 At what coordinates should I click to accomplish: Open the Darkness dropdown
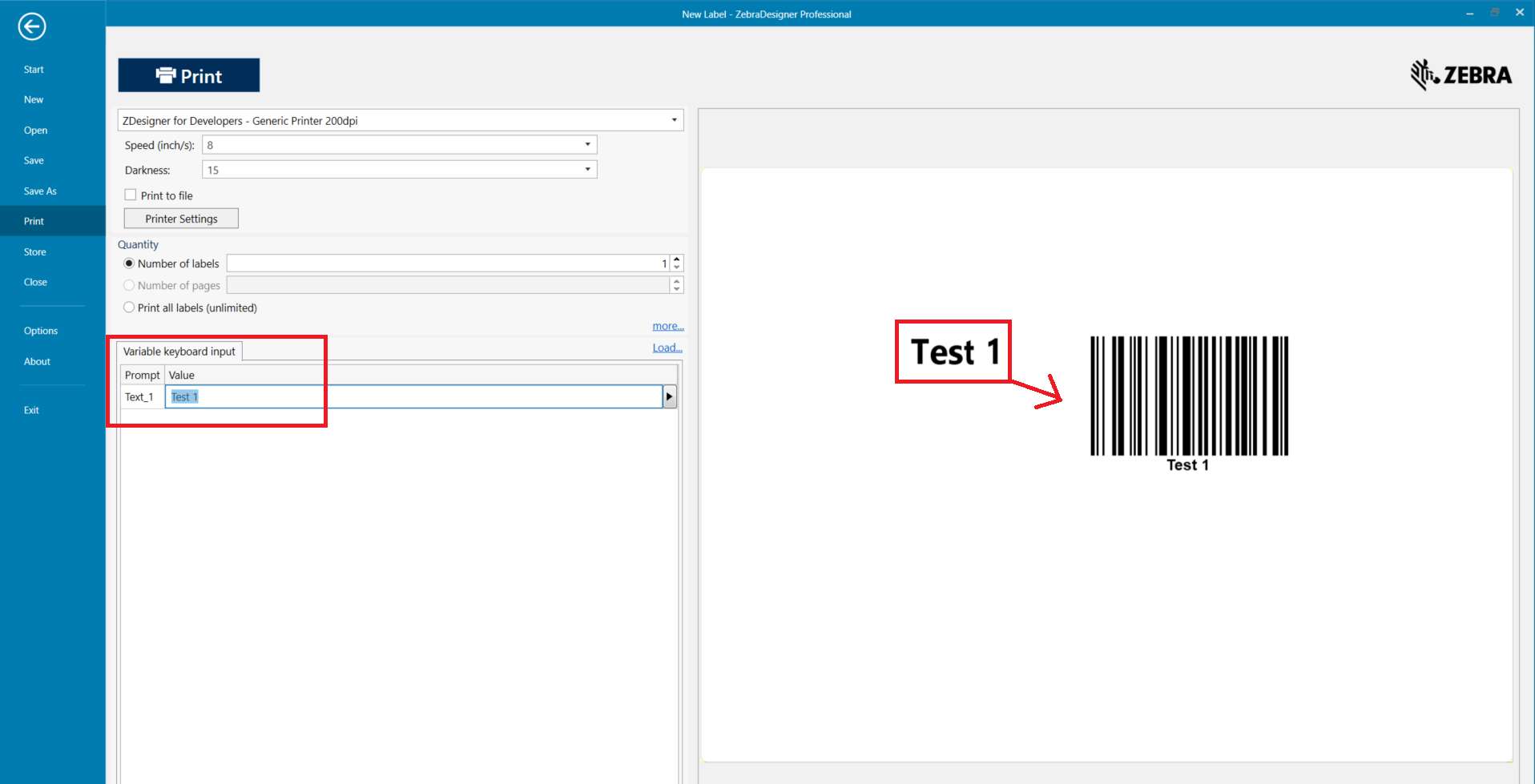point(587,170)
